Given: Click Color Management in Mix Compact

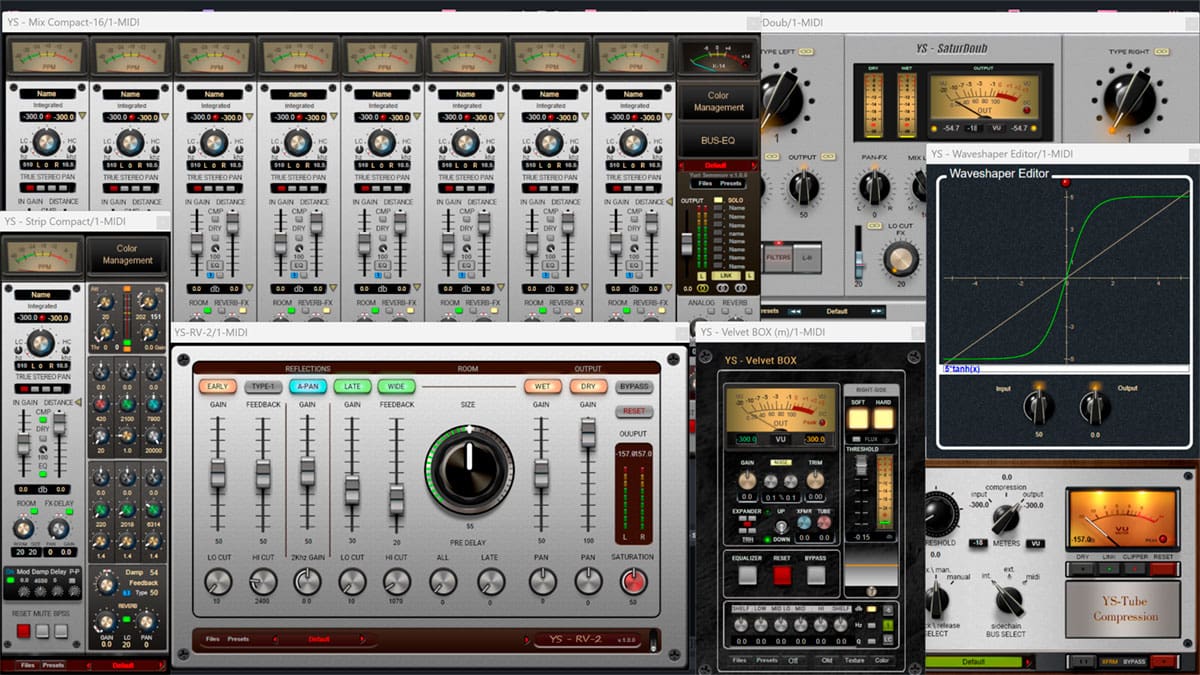Looking at the screenshot, I should click(x=719, y=102).
